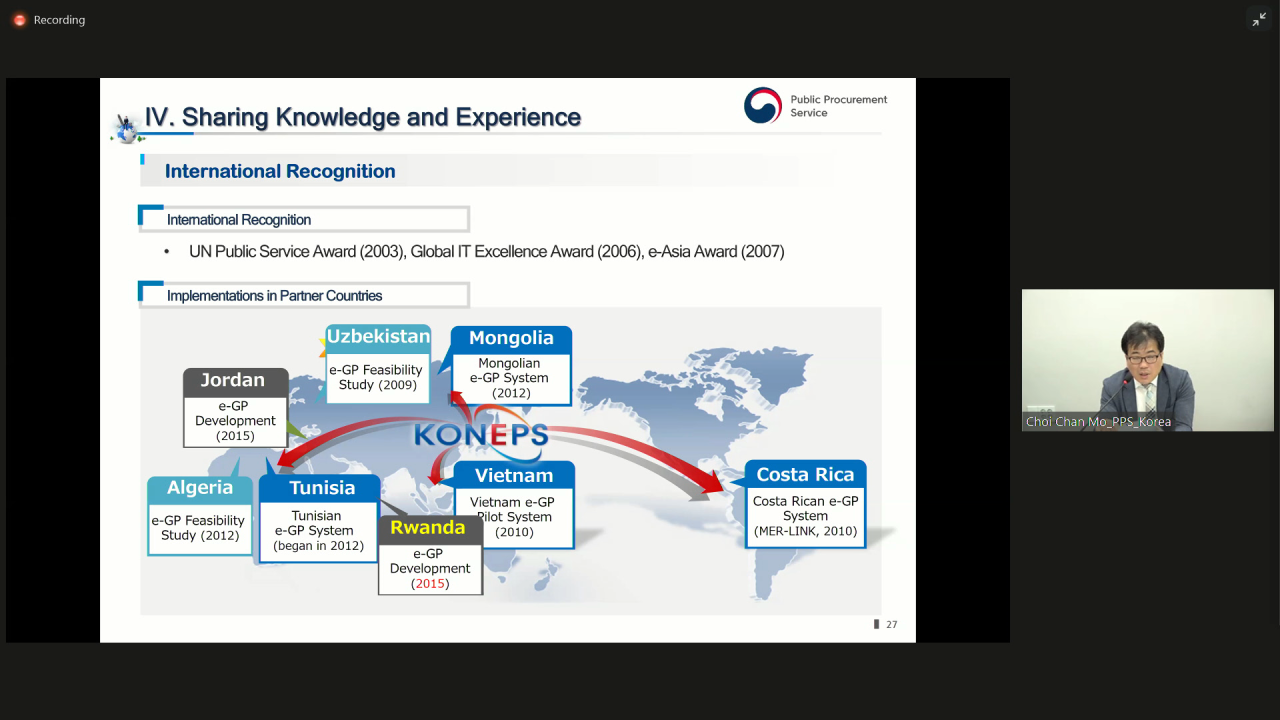Click the "Public Procurement Service" logo text
The image size is (1280, 720).
838,106
